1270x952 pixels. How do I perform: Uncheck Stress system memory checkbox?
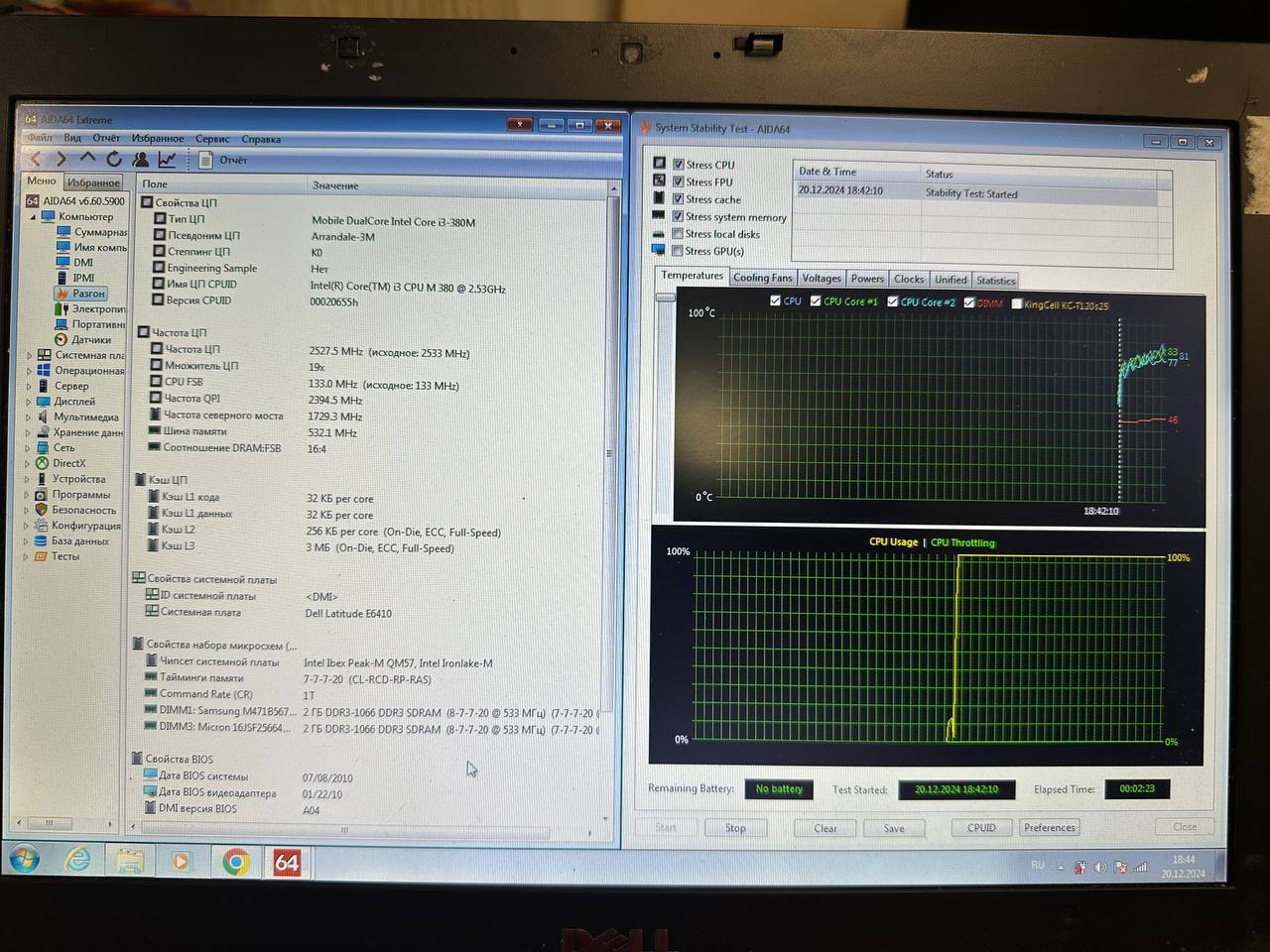[678, 216]
